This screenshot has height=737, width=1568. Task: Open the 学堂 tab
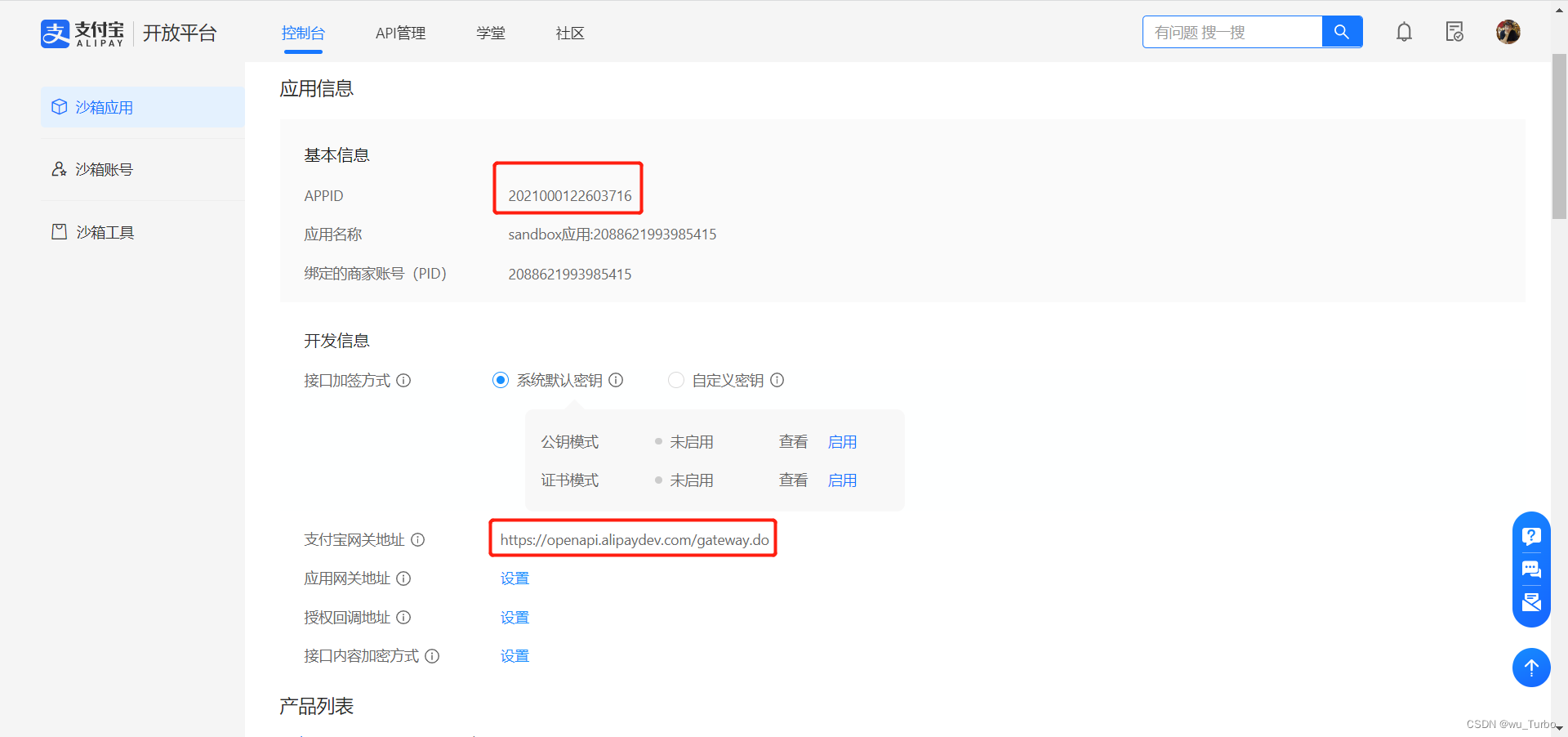(491, 33)
